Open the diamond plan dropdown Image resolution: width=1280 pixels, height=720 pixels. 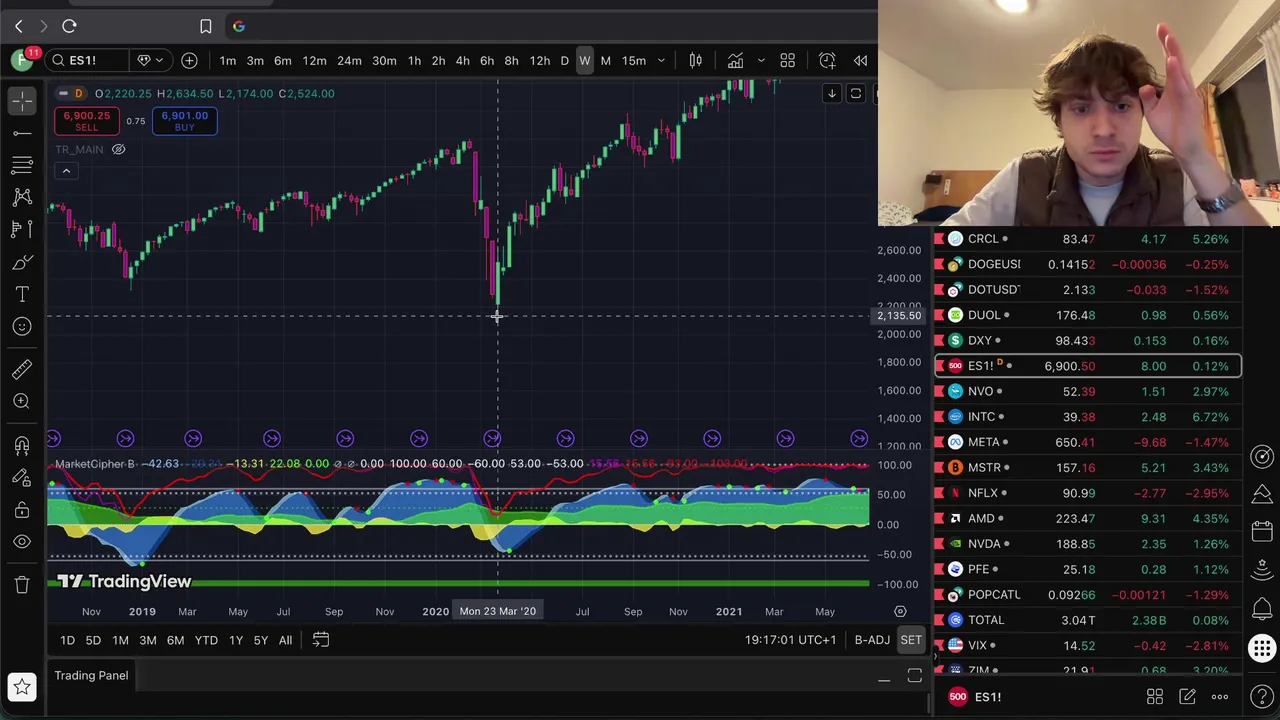click(x=149, y=60)
